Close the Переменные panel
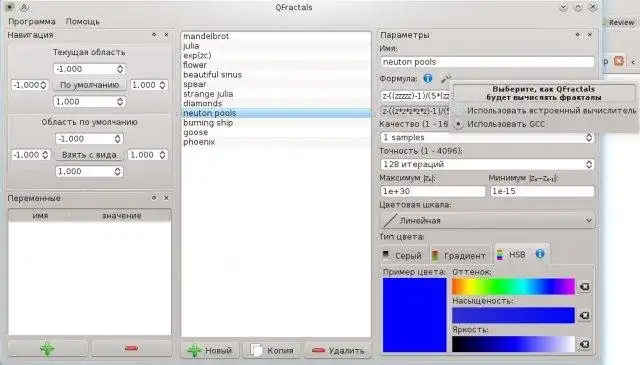This screenshot has height=365, width=640. click(x=166, y=198)
